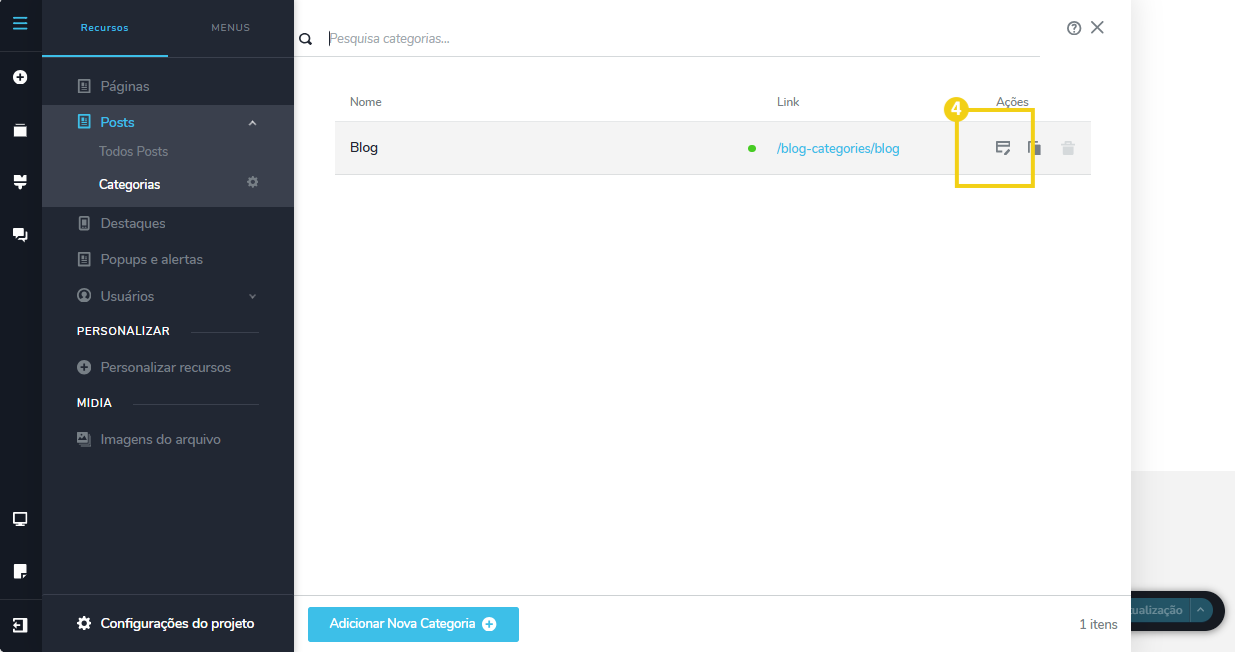Expand the Usuários dropdown
1235x652 pixels.
coord(252,296)
